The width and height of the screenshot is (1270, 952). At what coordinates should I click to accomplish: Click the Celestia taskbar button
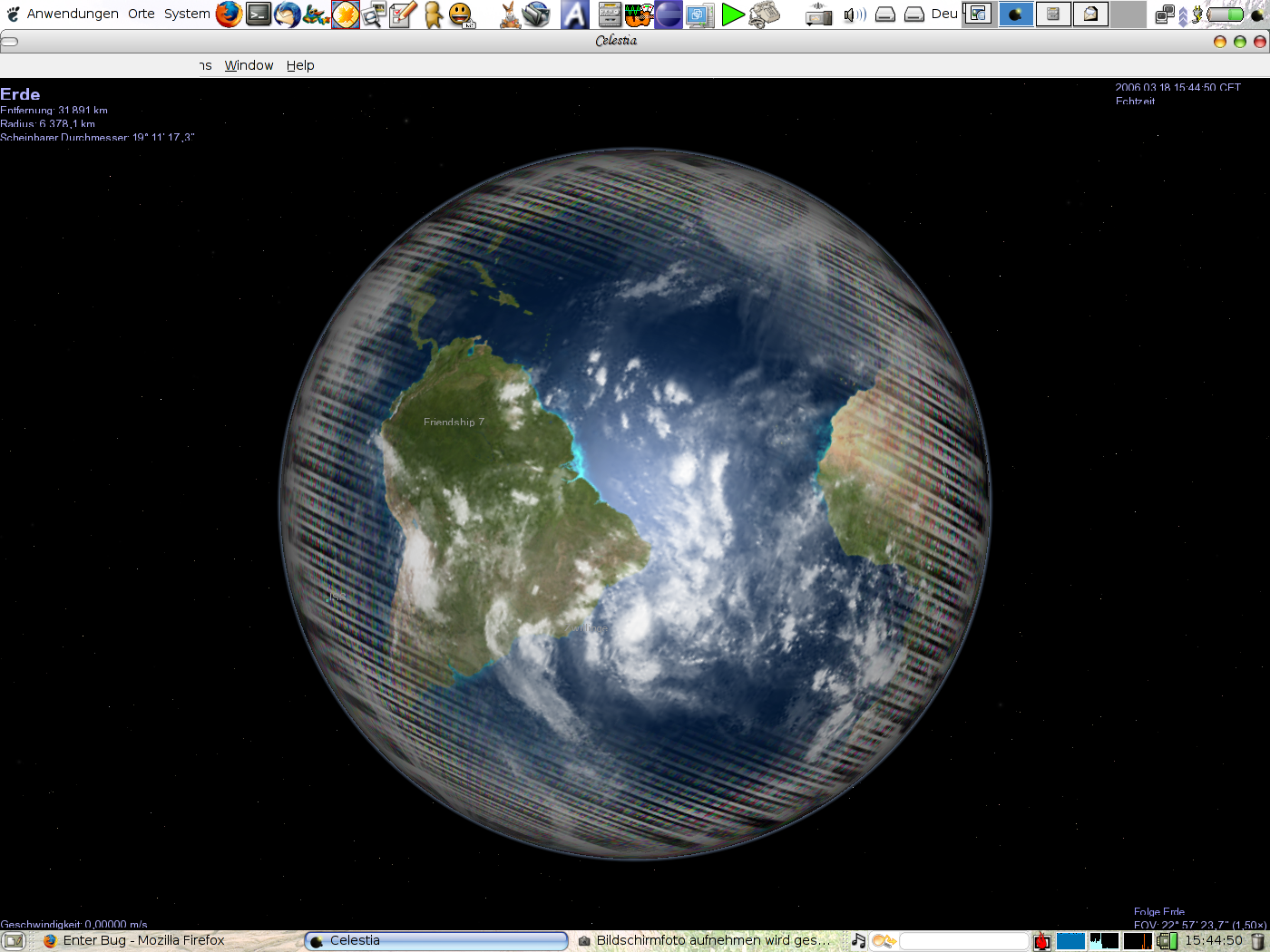click(x=436, y=941)
